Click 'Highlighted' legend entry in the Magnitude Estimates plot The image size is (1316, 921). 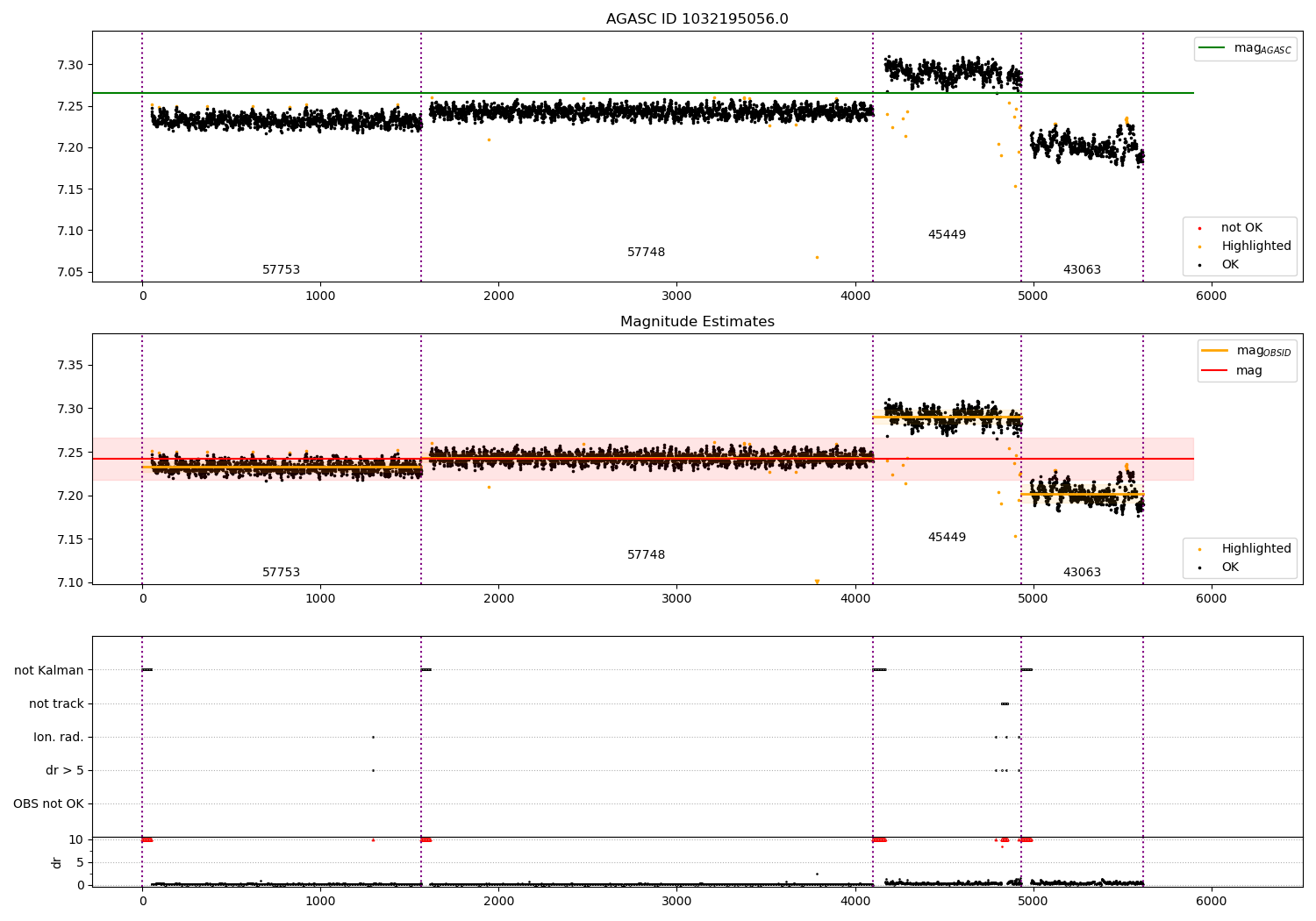1256,549
